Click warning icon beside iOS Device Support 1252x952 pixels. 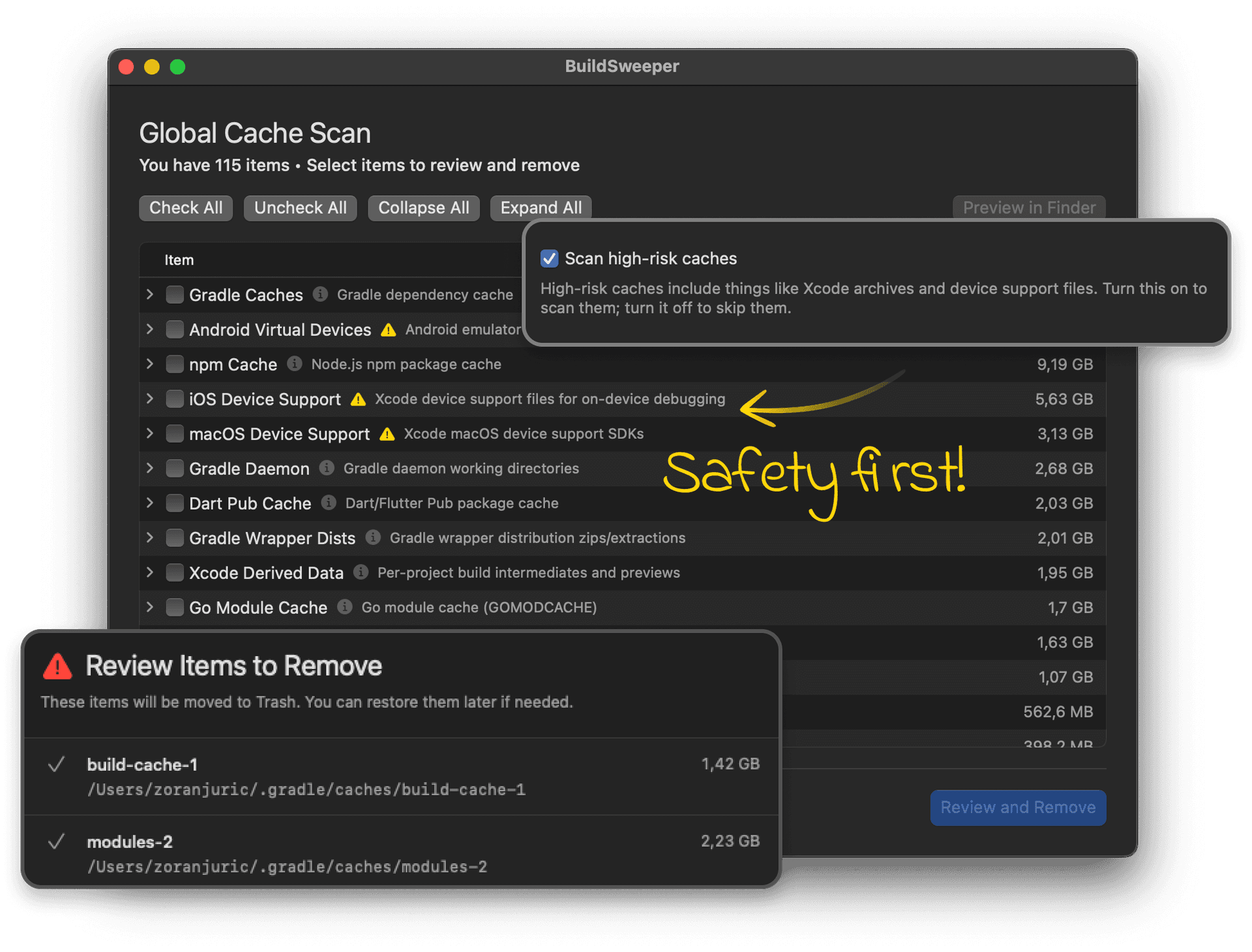(x=358, y=399)
